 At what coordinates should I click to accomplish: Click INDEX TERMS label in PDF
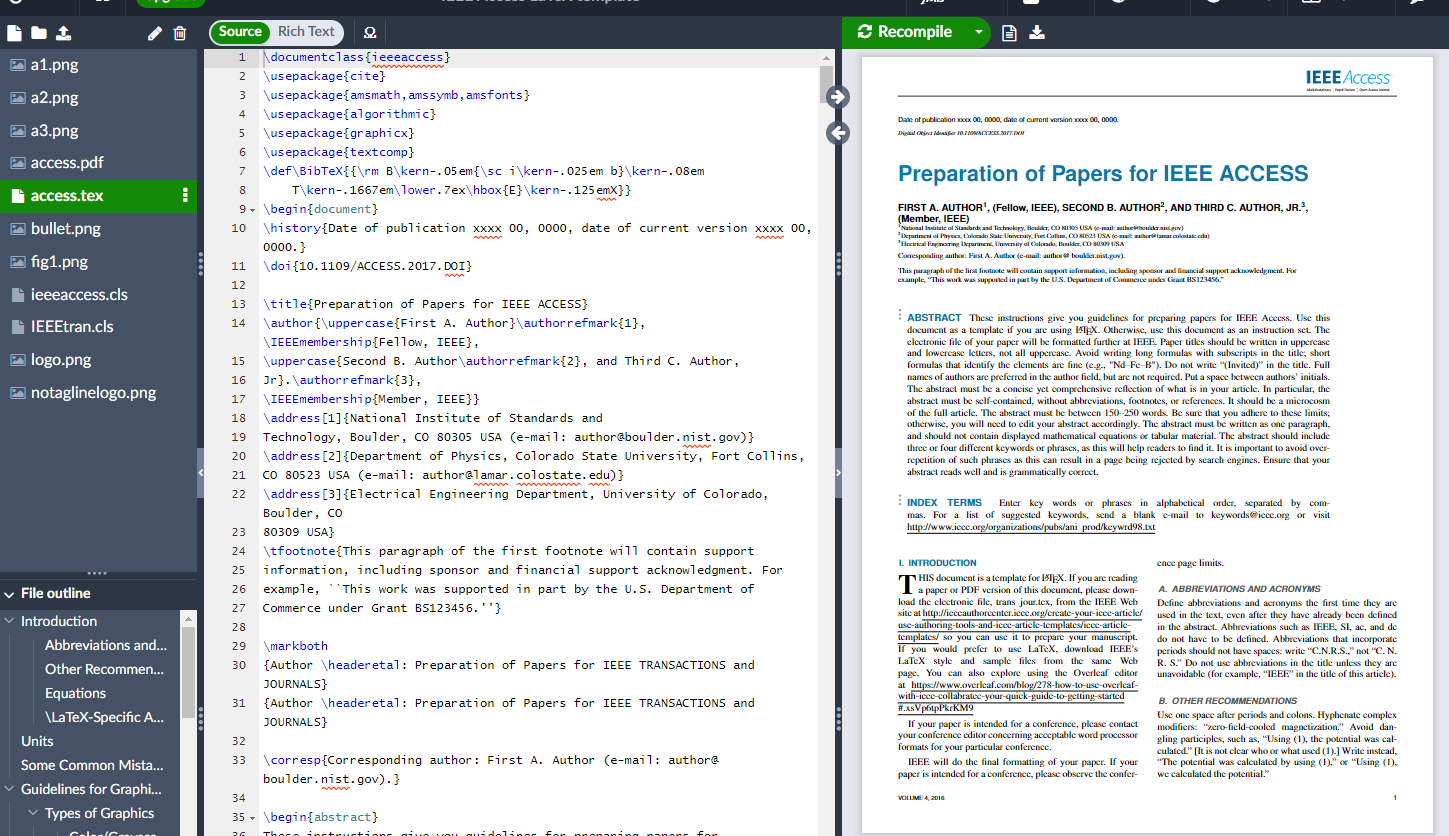coord(944,503)
